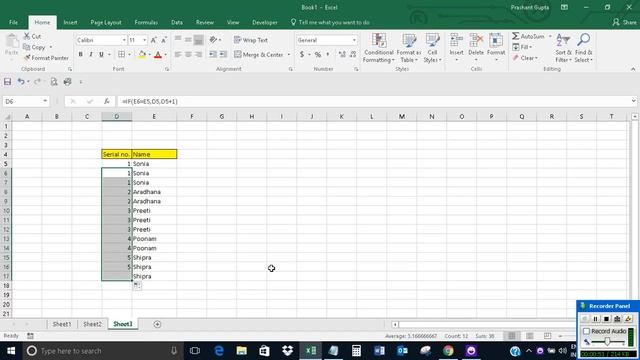Expand the Name Box dropdown arrow
The image size is (640, 360).
[44, 101]
